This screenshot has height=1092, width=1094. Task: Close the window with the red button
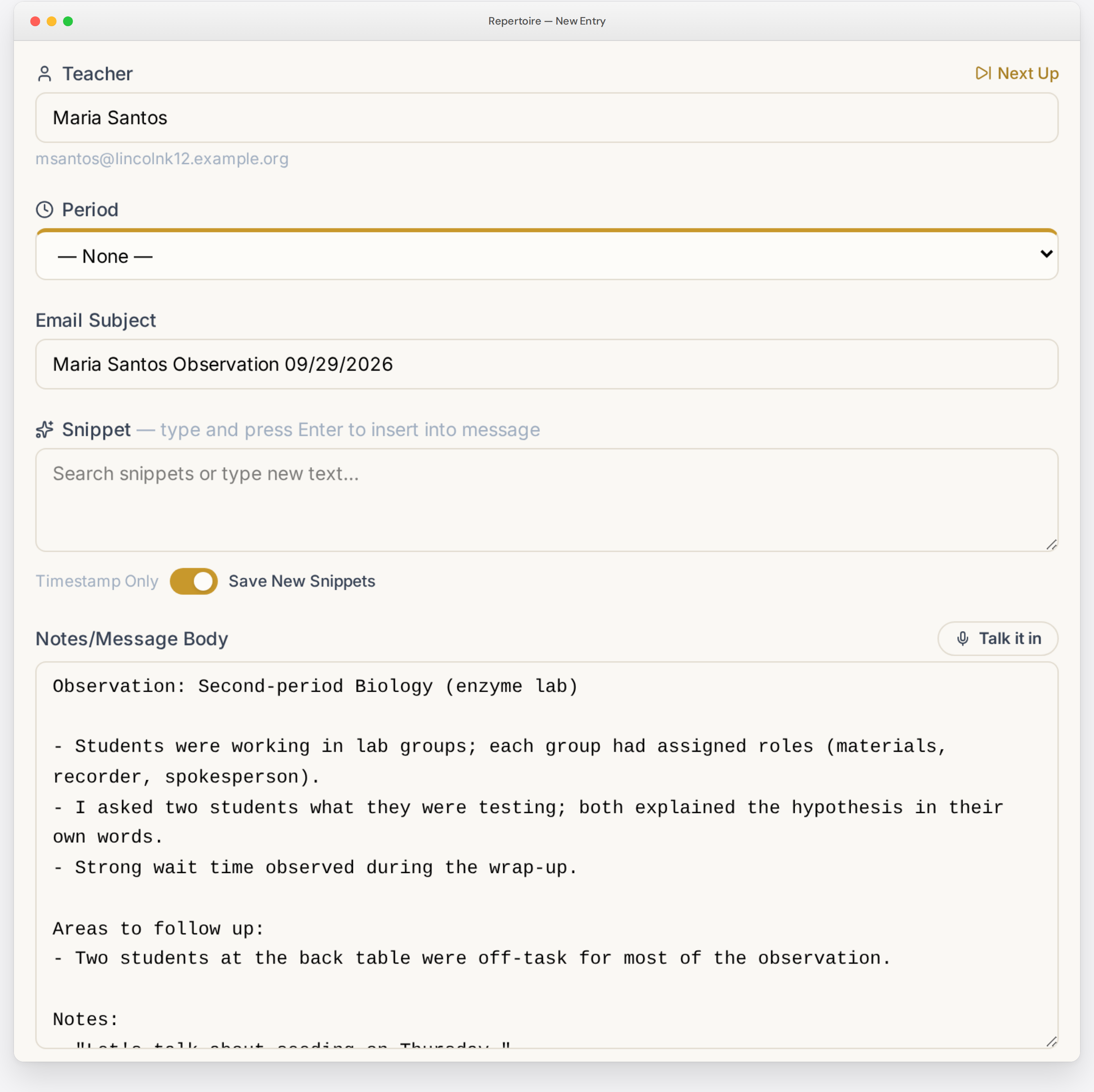click(x=35, y=21)
